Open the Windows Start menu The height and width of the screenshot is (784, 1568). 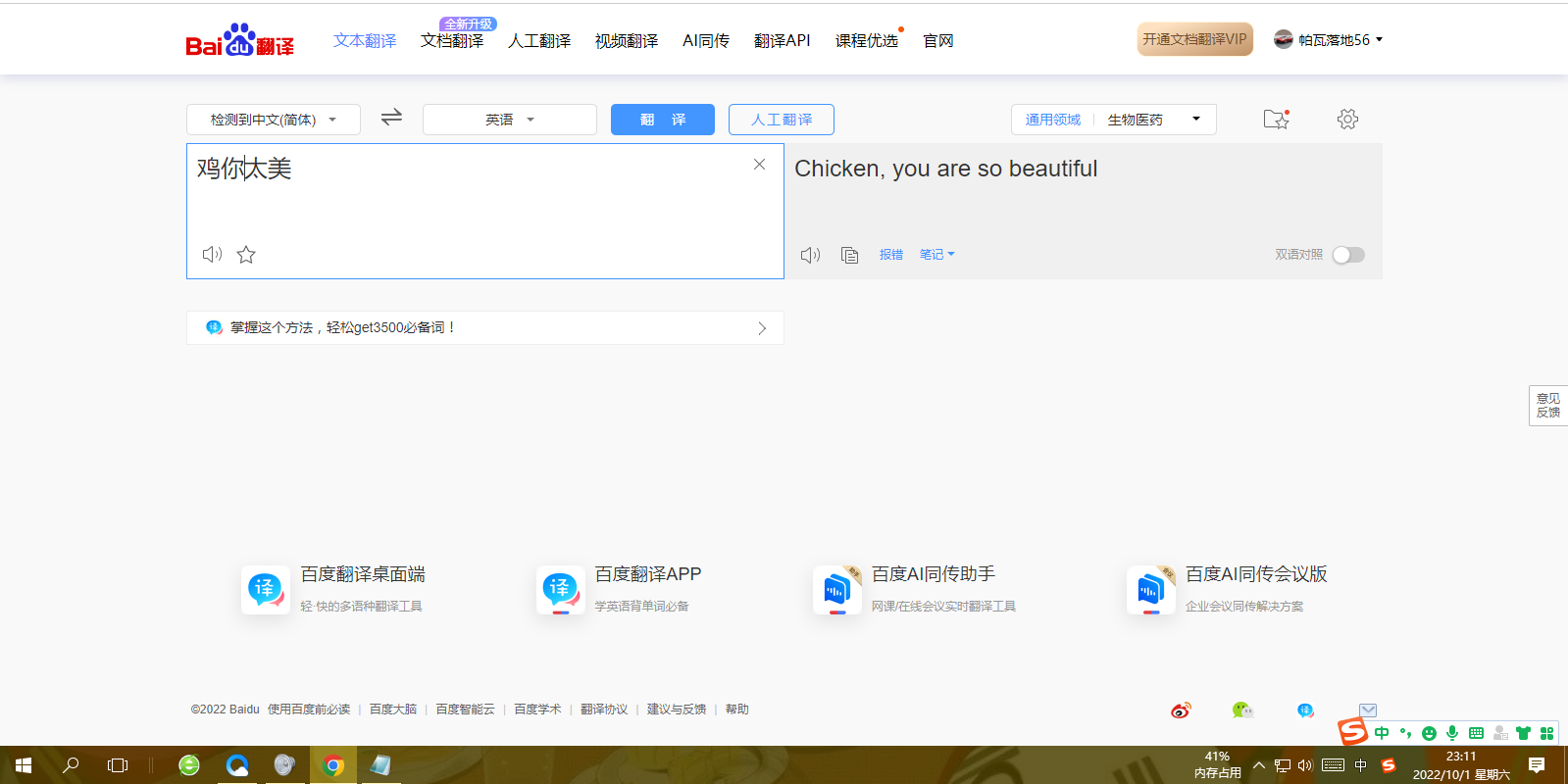24,765
